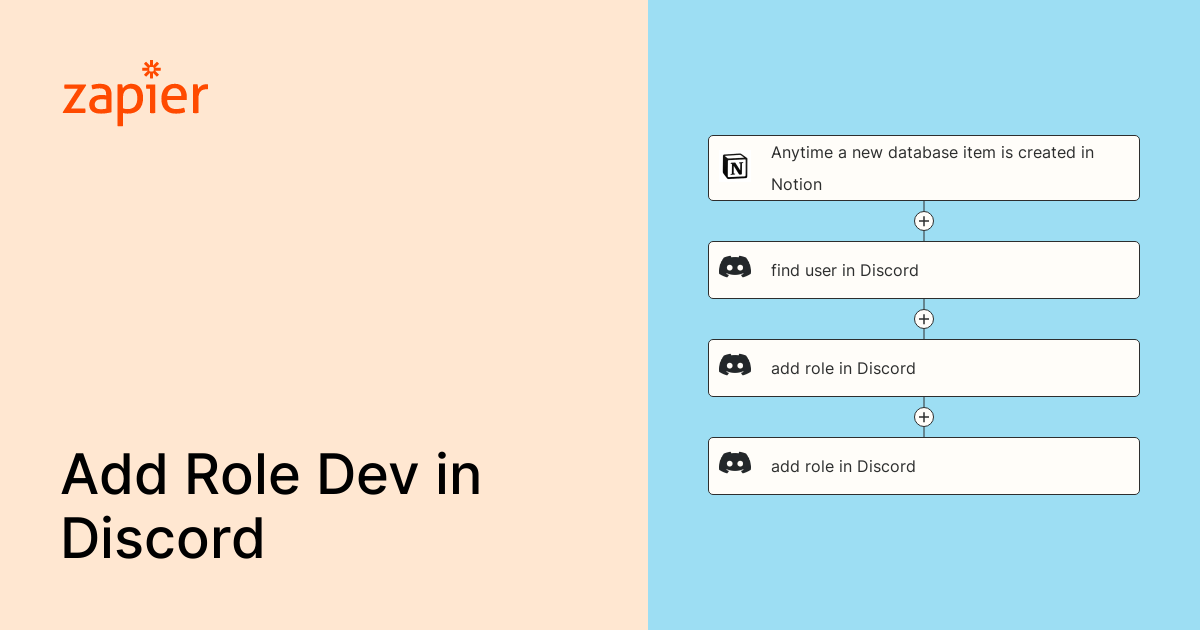Open the Zapier logo
The height and width of the screenshot is (630, 1200).
(135, 95)
